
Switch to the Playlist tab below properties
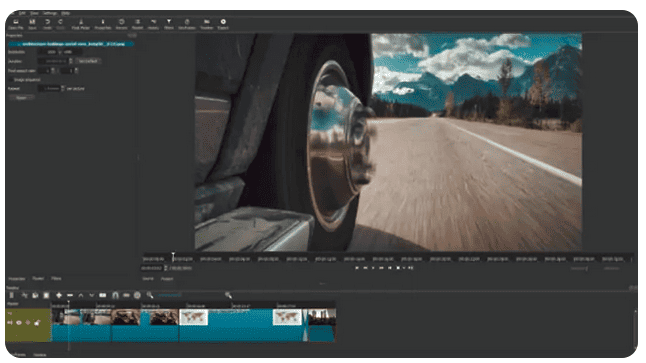tap(38, 279)
